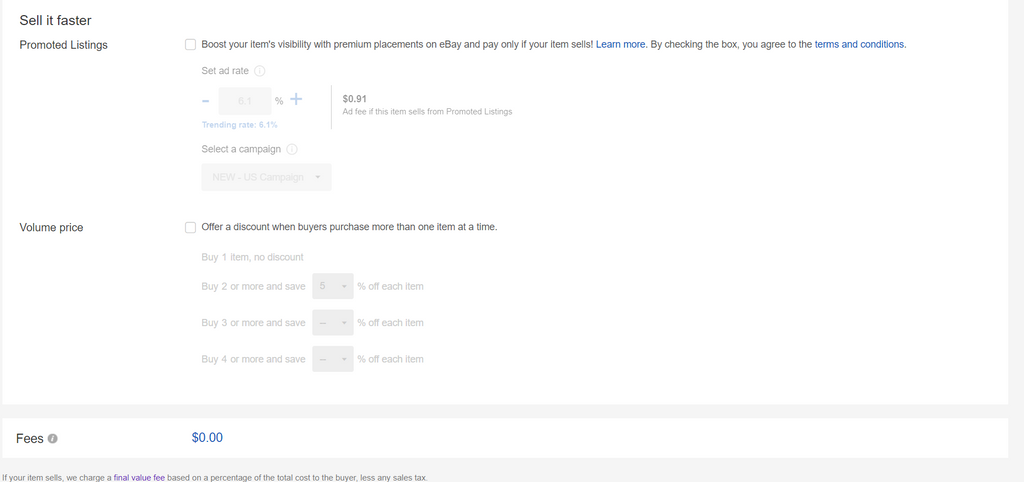
Task: Click the Select a campaign label
Action: pos(241,149)
